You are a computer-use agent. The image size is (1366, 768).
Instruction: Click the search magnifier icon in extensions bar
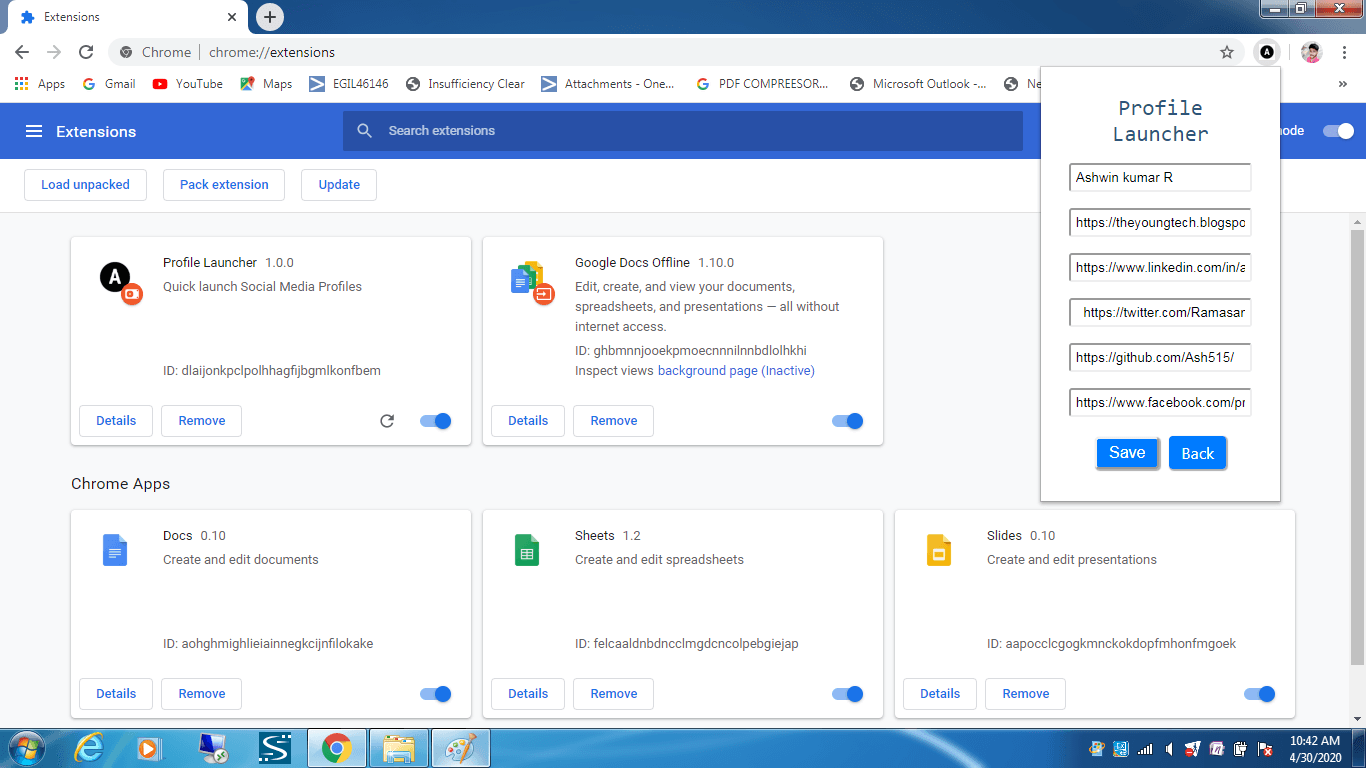tap(365, 131)
